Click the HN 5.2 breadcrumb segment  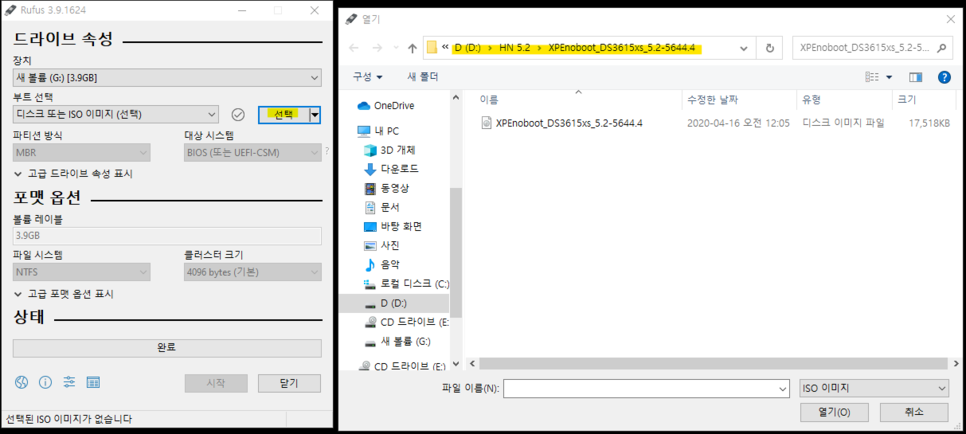click(x=514, y=48)
